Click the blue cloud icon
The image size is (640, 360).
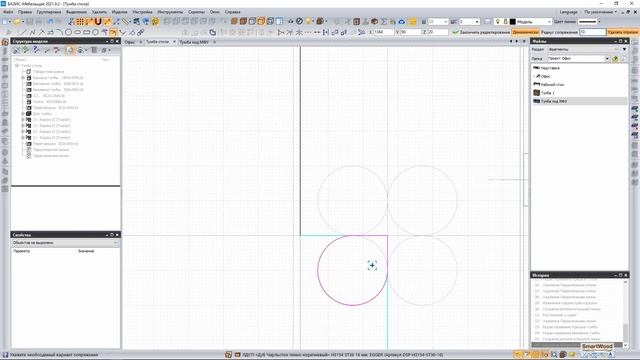pyautogui.click(x=402, y=21)
